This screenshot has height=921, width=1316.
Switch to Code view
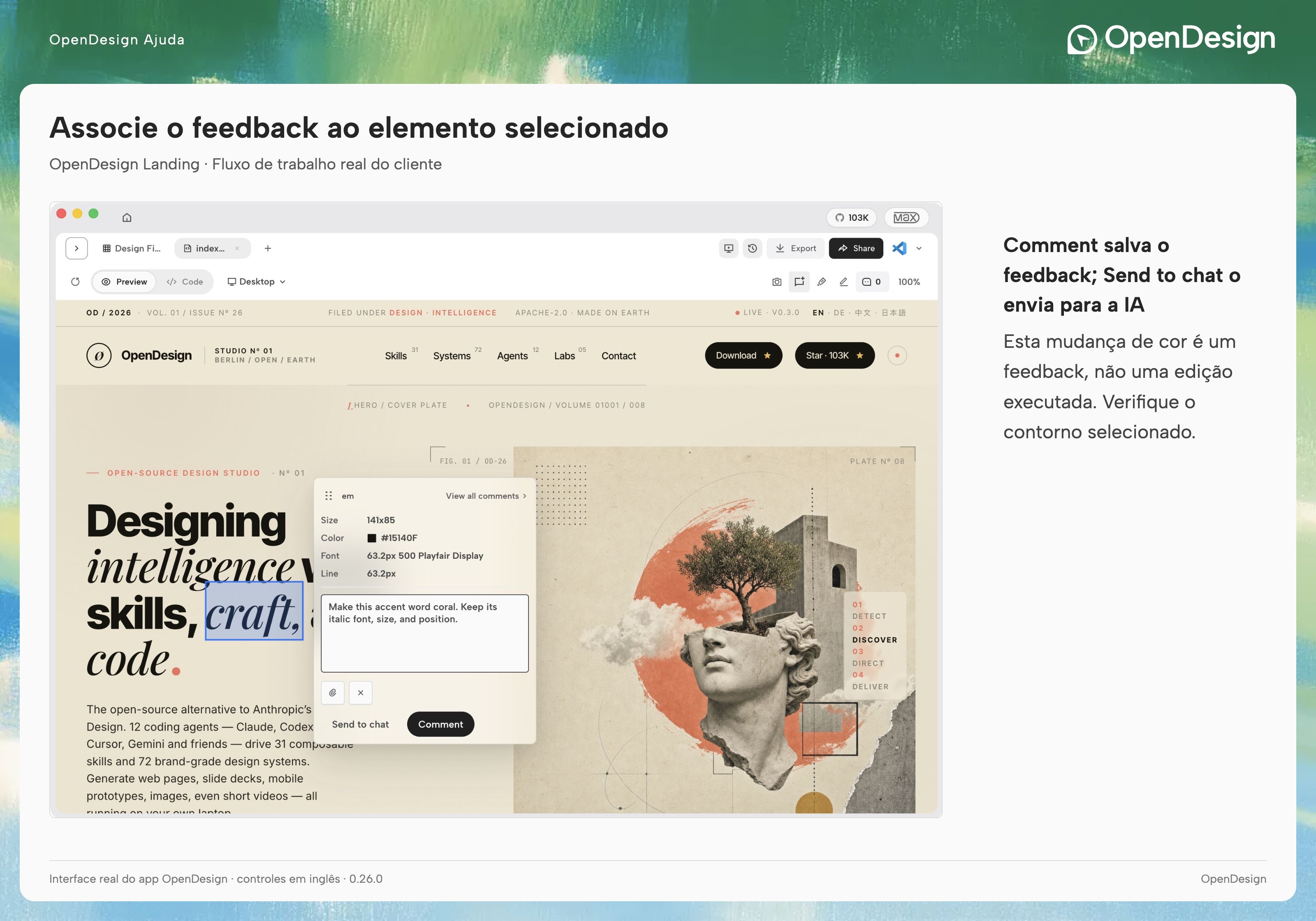coord(185,281)
